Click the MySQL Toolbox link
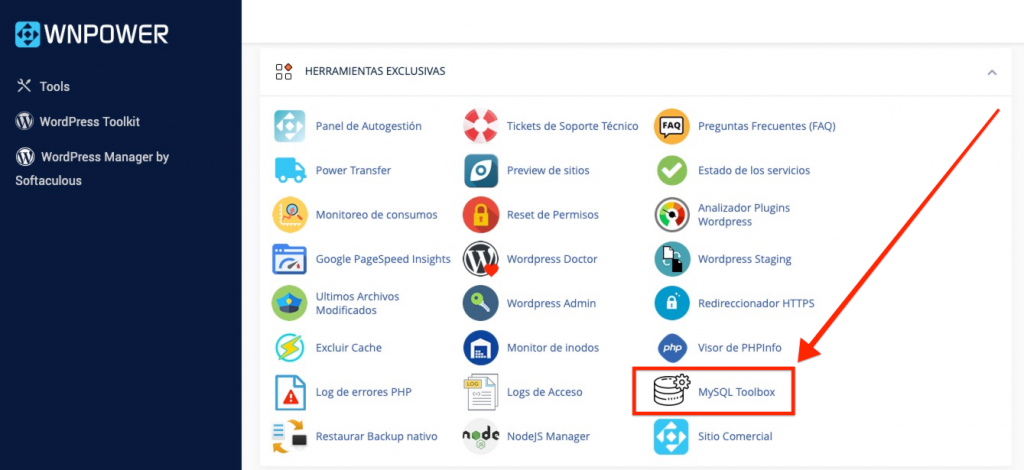Screen dimensions: 1024x470 tap(737, 392)
